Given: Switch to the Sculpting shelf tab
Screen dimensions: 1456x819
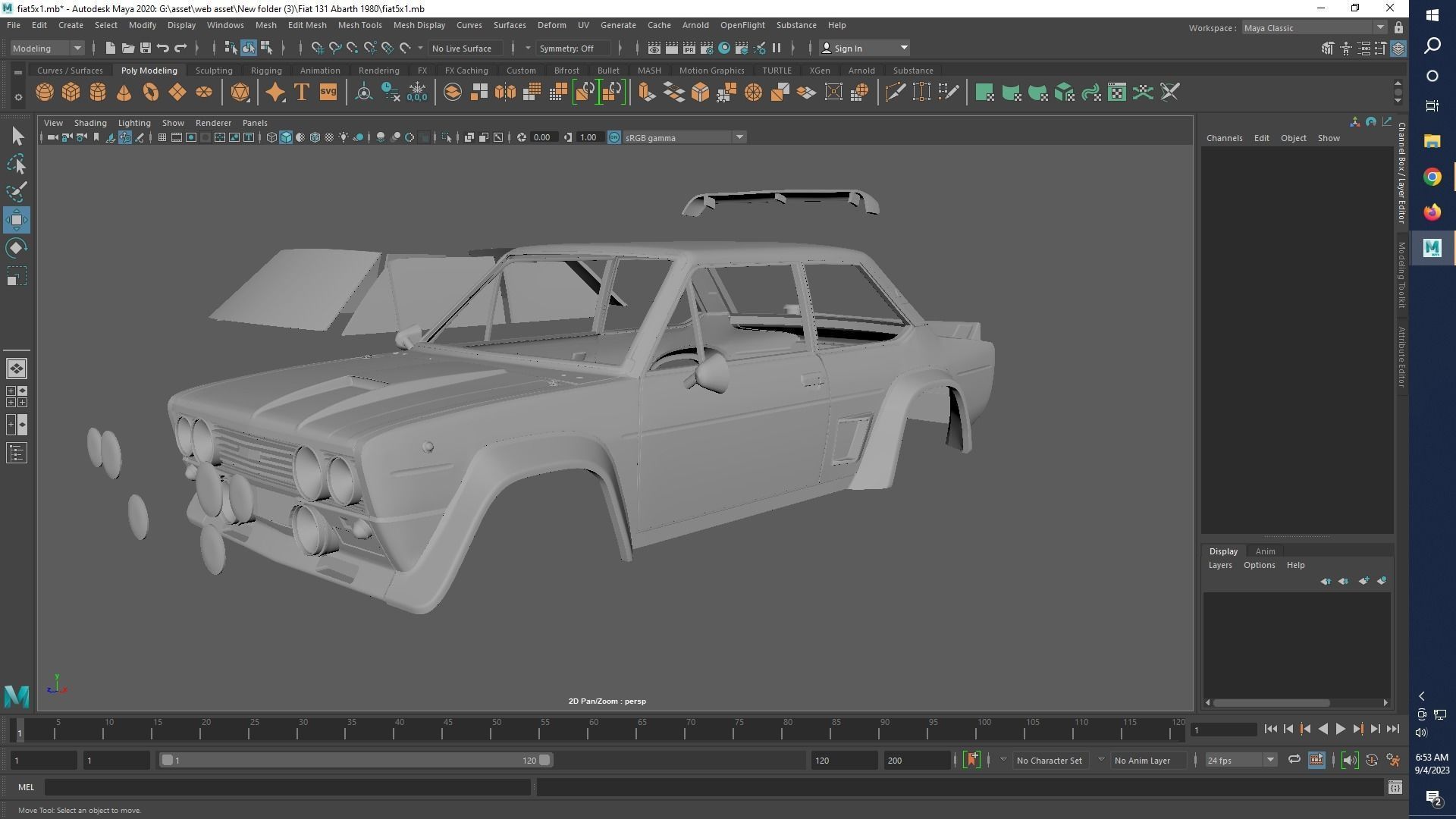Looking at the screenshot, I should pos(214,71).
